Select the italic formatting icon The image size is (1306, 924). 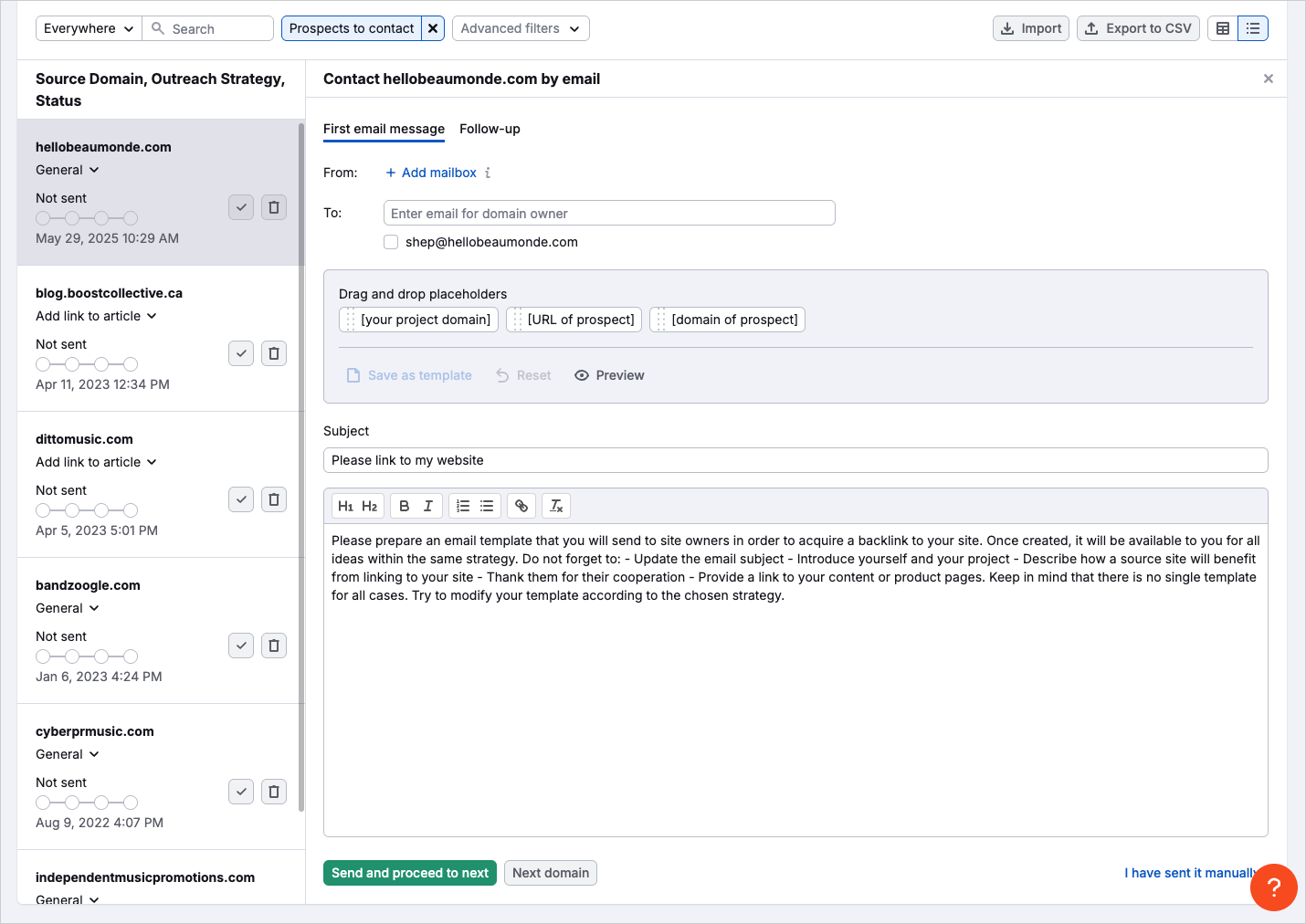tap(428, 505)
